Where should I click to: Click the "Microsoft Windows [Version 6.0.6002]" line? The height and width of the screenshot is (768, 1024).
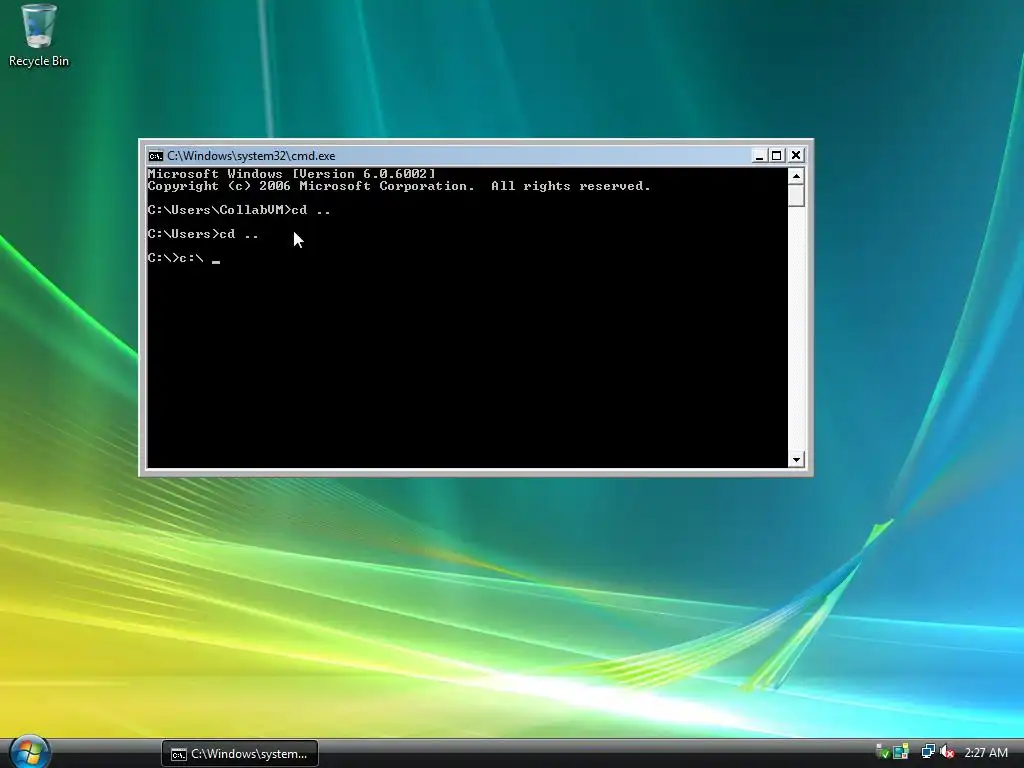coord(291,174)
